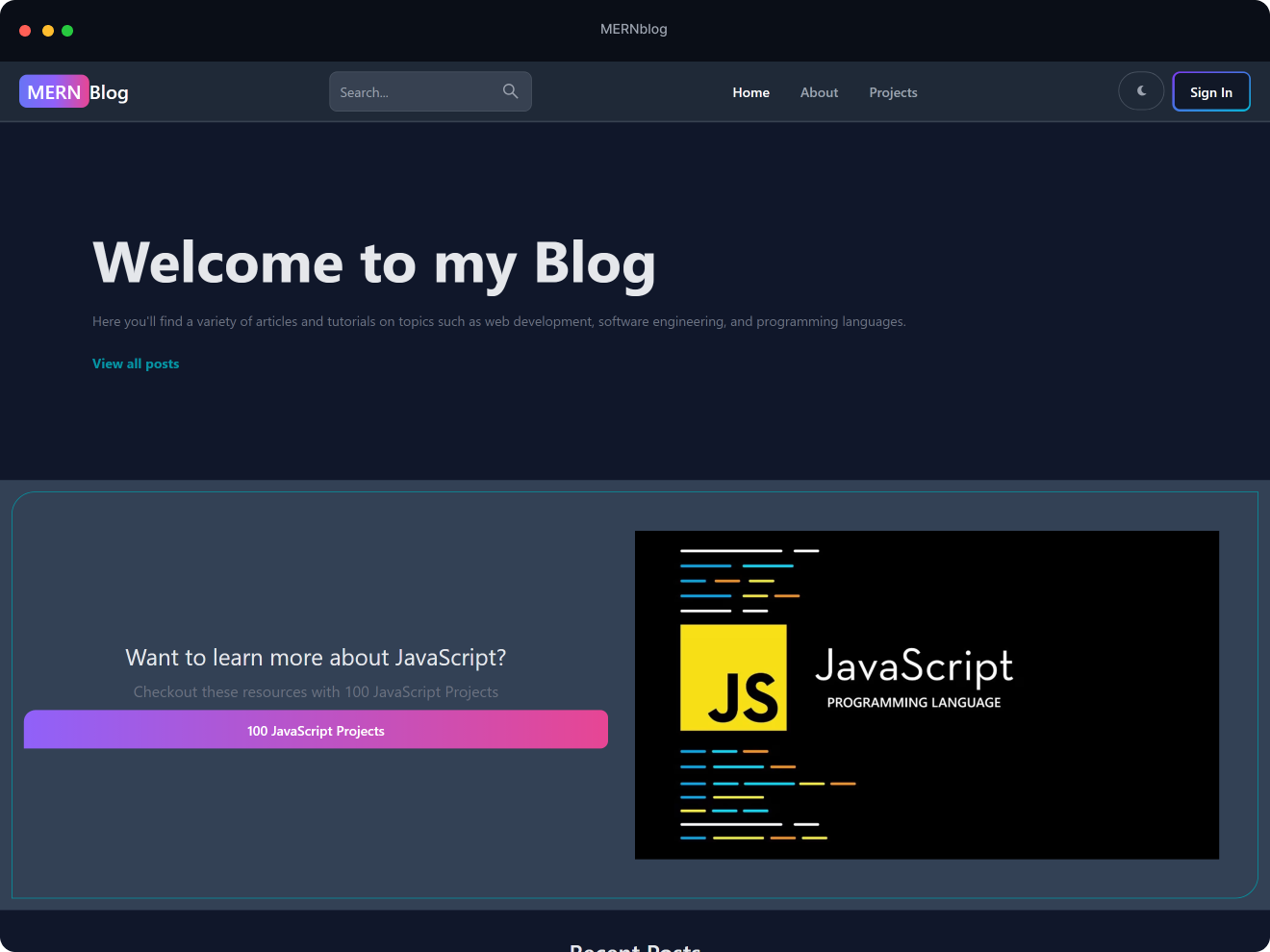Click the Welcome to my Blog heading
Viewport: 1270px width, 952px height.
click(373, 263)
